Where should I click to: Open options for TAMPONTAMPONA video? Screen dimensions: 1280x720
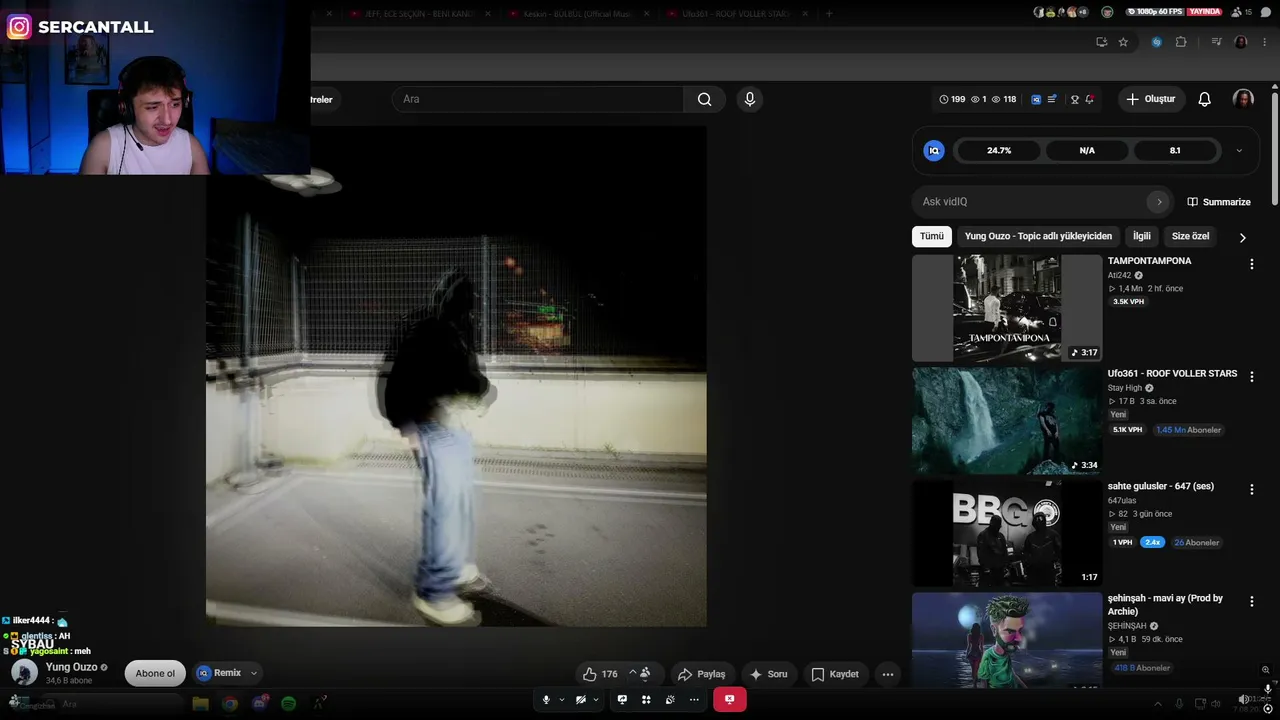(1251, 264)
